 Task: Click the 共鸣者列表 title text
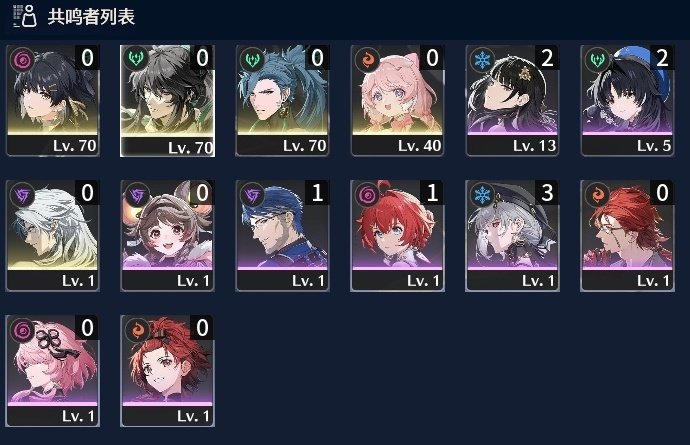(91, 17)
